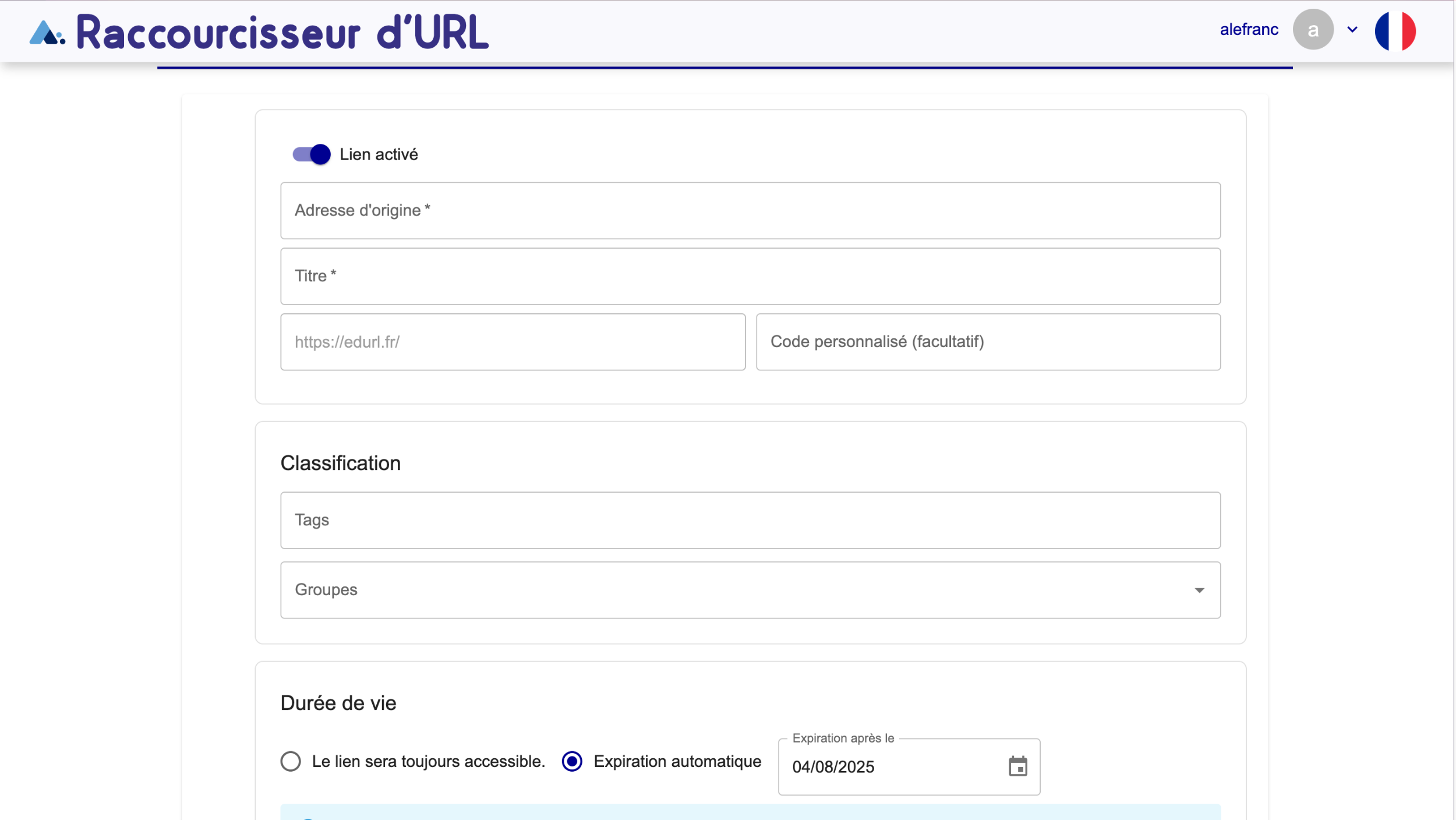Click the https://edurl.fr/ prefix field

tap(513, 342)
